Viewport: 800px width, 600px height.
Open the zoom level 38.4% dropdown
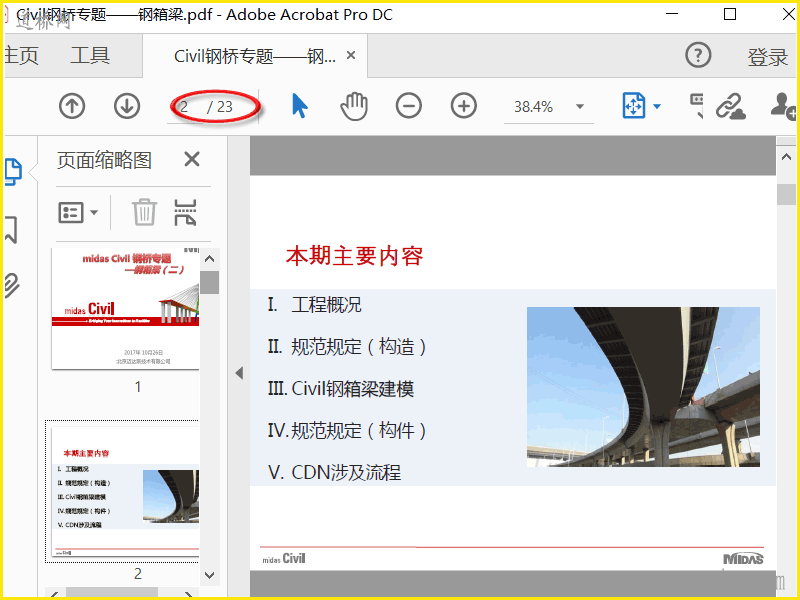click(x=580, y=106)
